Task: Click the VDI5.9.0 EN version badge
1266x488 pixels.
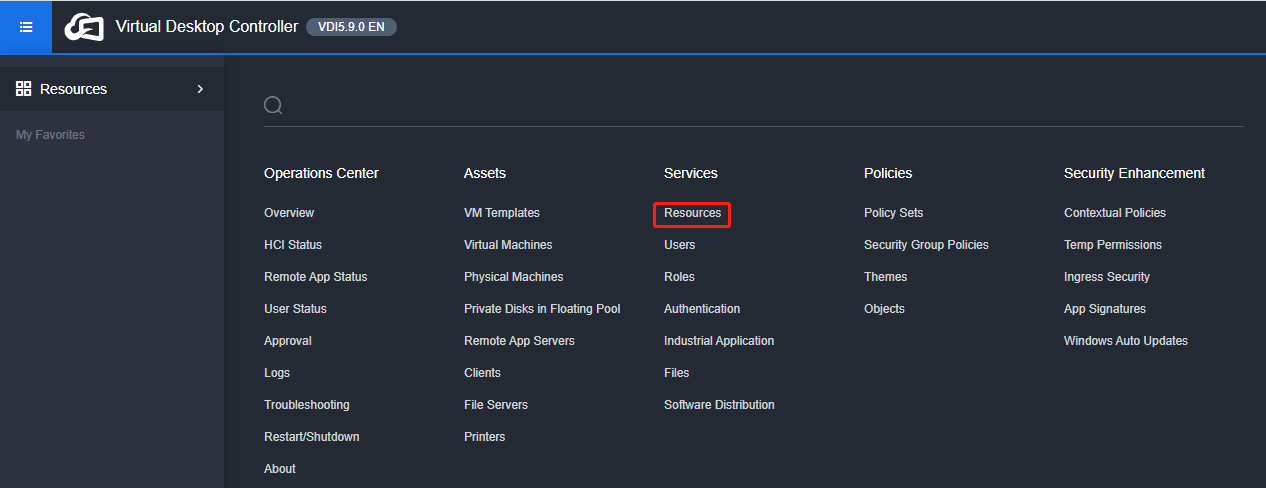Action: tap(351, 27)
